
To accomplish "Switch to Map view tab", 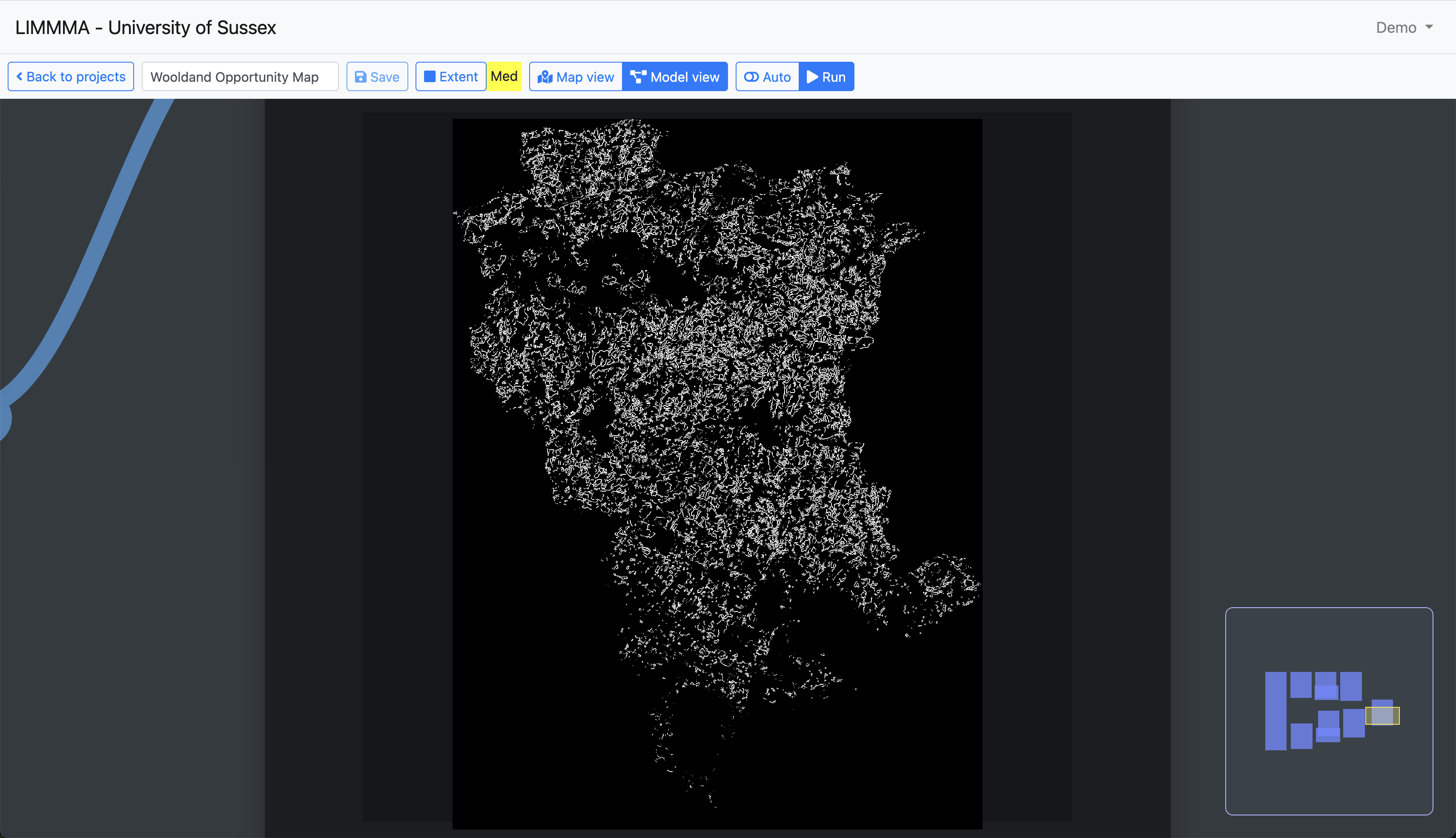I will click(576, 77).
